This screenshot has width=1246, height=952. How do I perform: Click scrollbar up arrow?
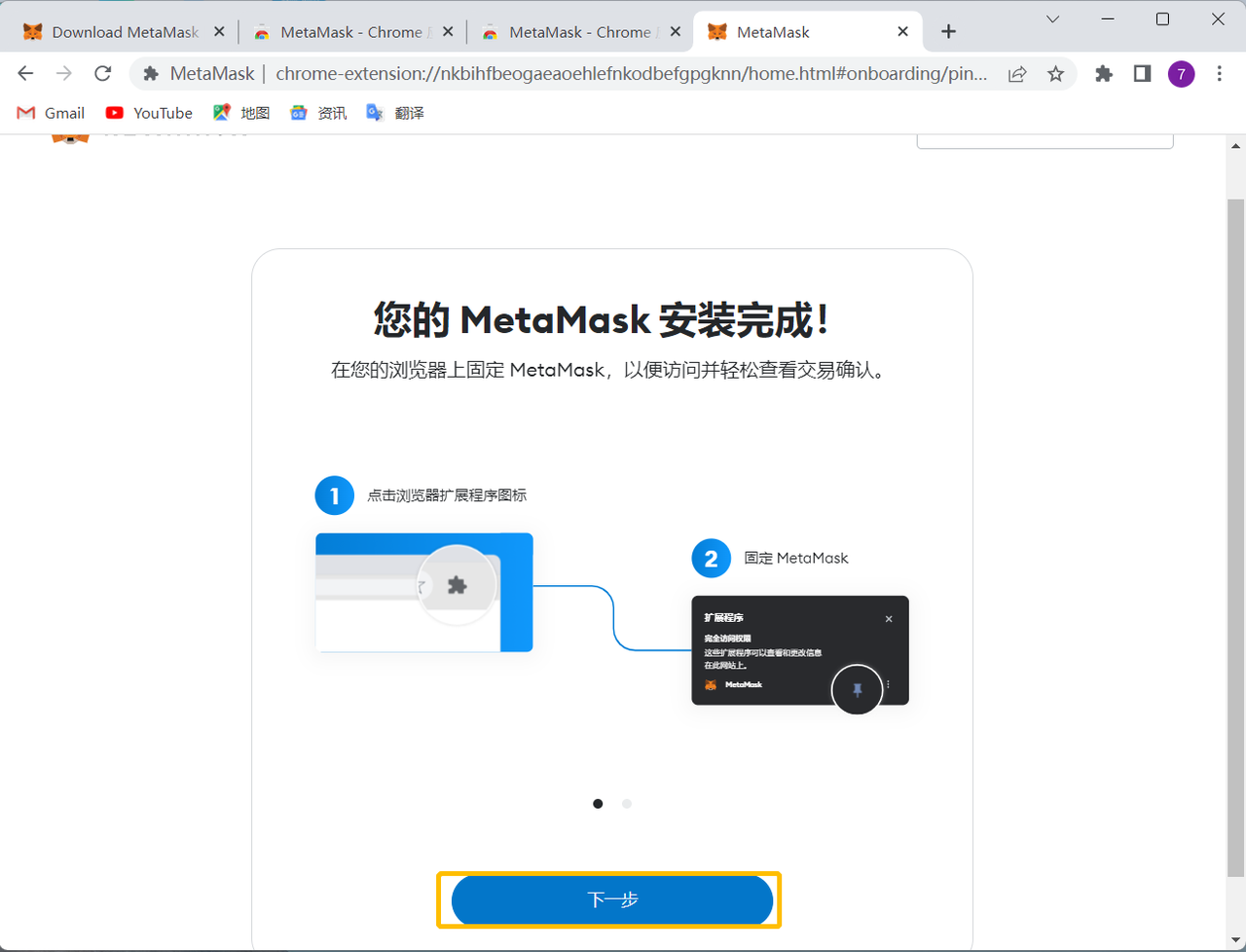[1236, 146]
